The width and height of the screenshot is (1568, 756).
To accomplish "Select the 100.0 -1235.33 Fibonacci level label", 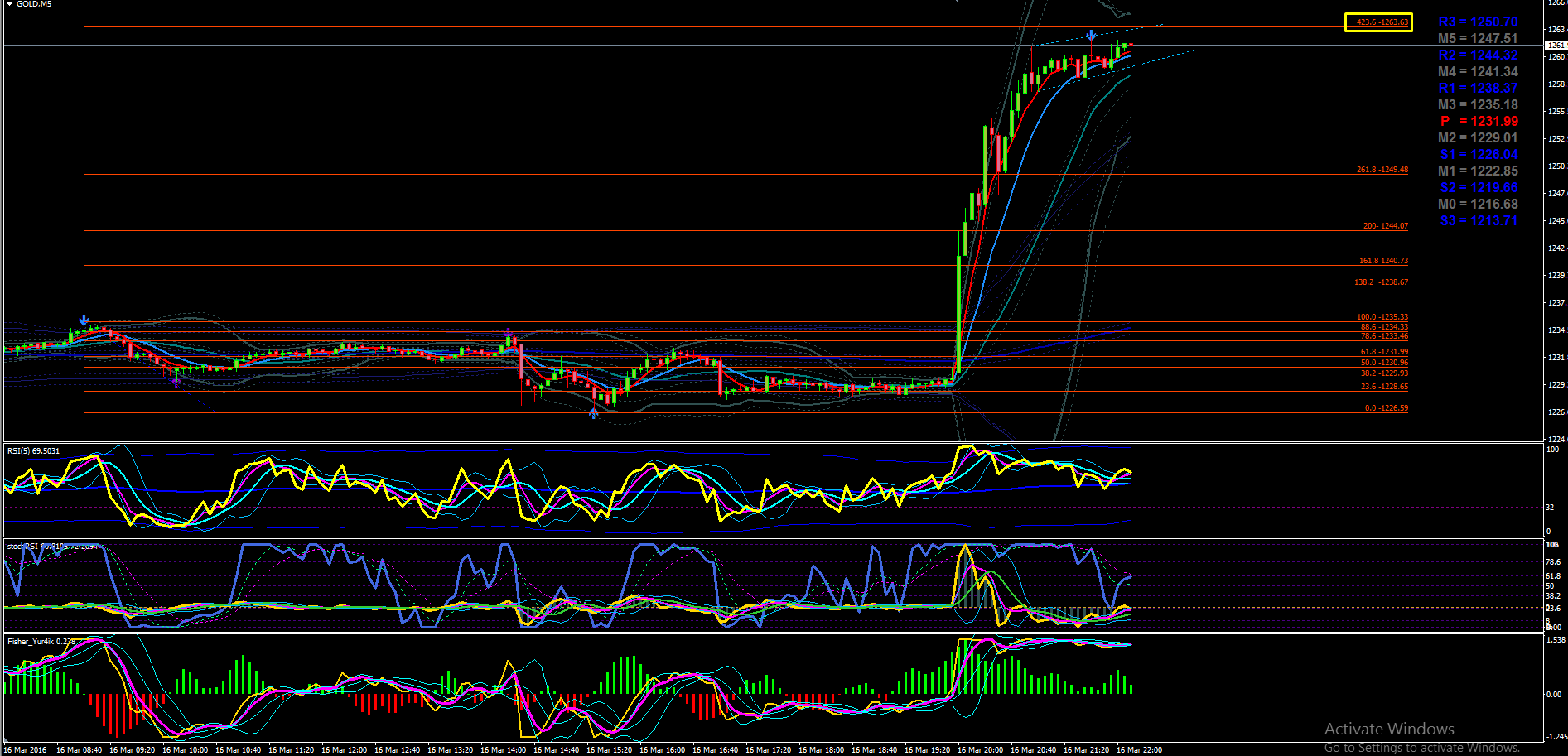I will click(x=1382, y=317).
